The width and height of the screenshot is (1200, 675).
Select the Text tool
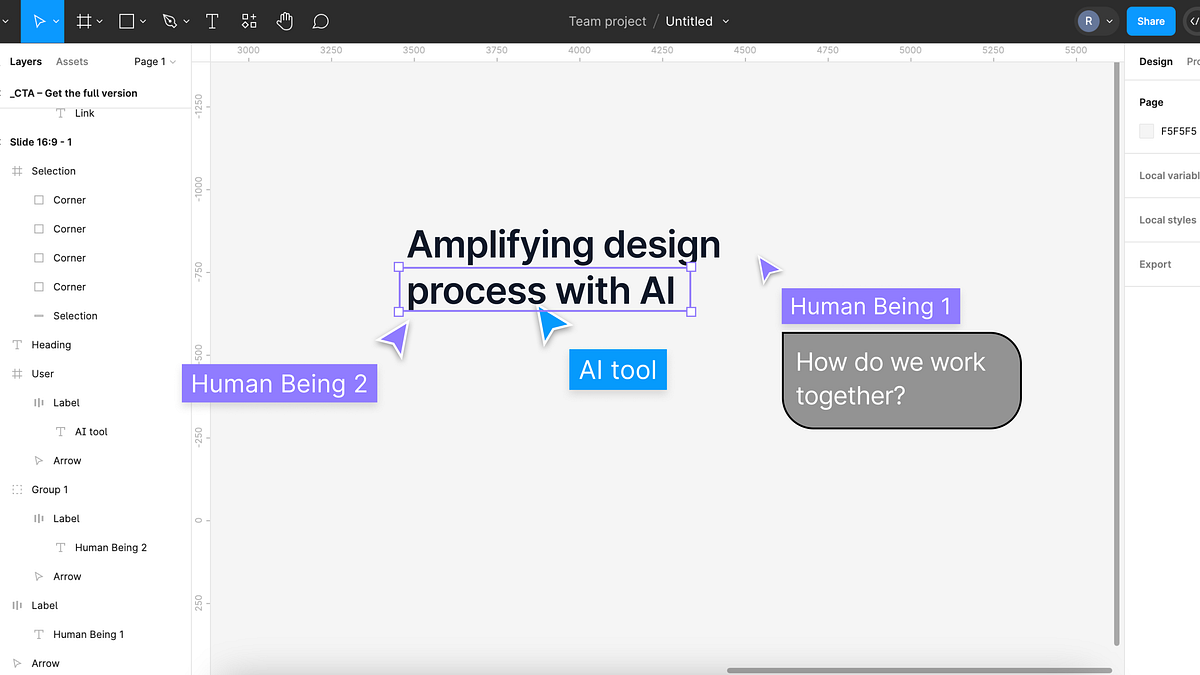coord(212,20)
